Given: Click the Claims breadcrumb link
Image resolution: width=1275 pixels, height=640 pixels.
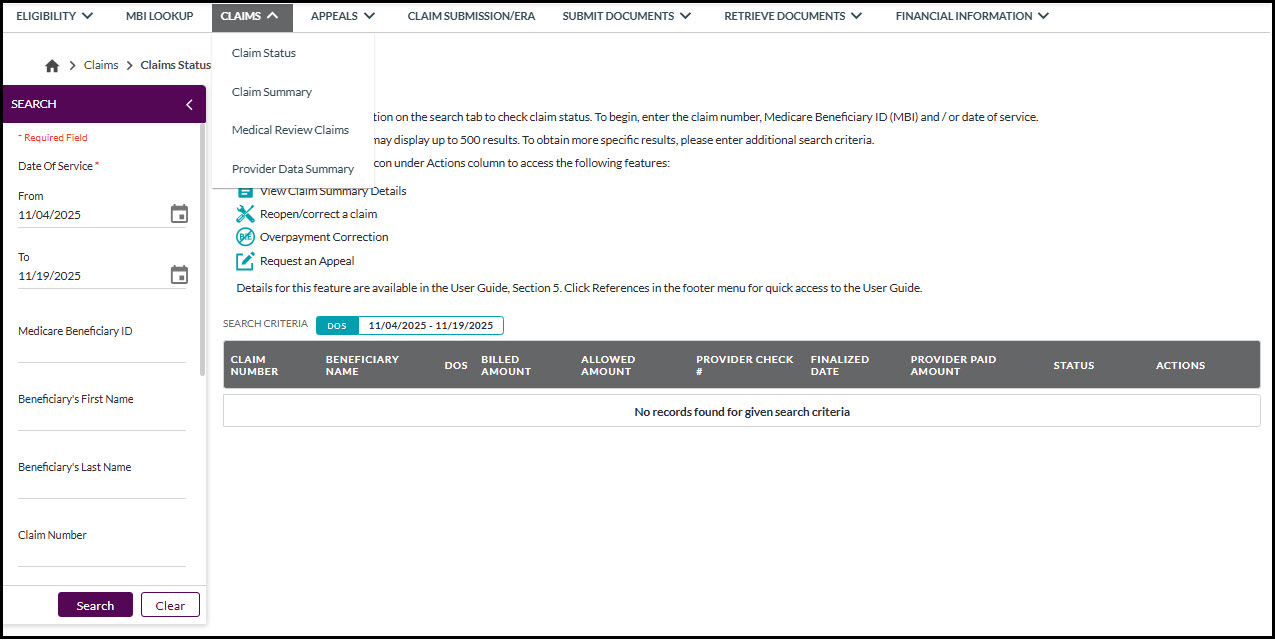Looking at the screenshot, I should tap(101, 65).
